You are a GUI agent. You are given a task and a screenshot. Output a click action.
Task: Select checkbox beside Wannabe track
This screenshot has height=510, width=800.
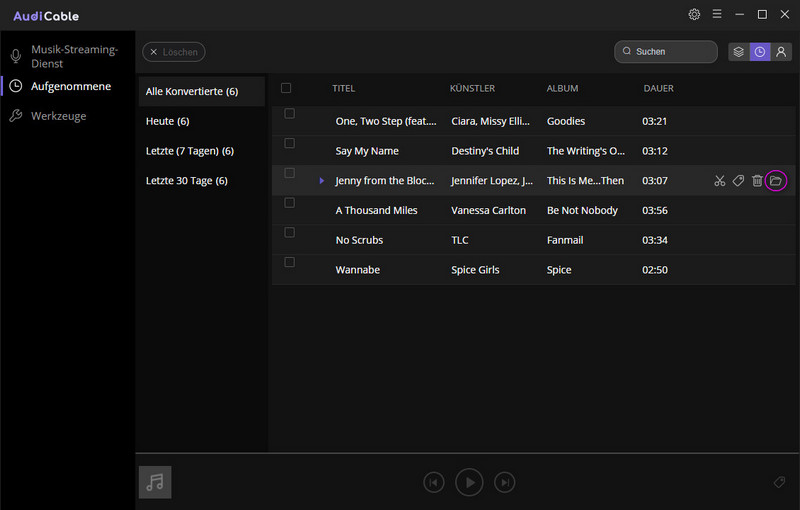[289, 263]
